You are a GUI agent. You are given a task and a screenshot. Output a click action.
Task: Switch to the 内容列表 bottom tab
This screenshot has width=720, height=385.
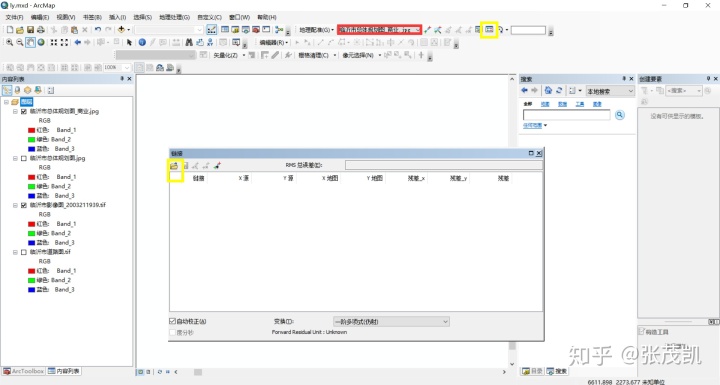tap(64, 371)
